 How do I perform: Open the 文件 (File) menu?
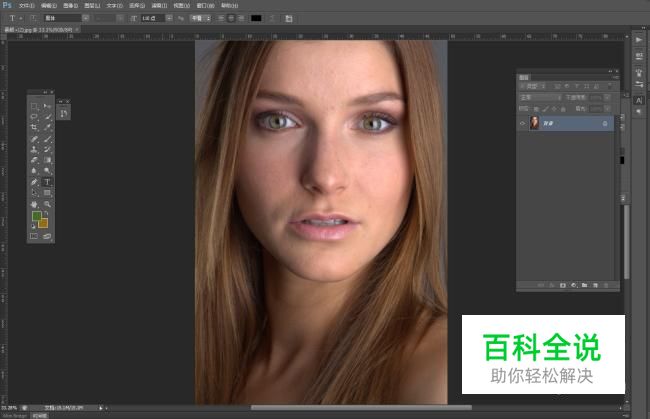click(26, 5)
